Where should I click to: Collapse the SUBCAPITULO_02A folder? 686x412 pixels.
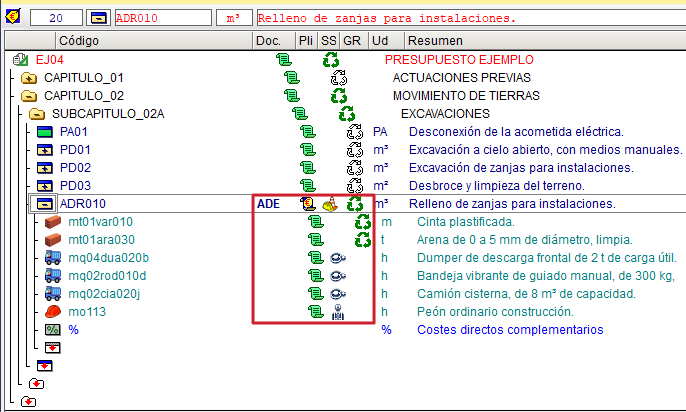(x=37, y=114)
